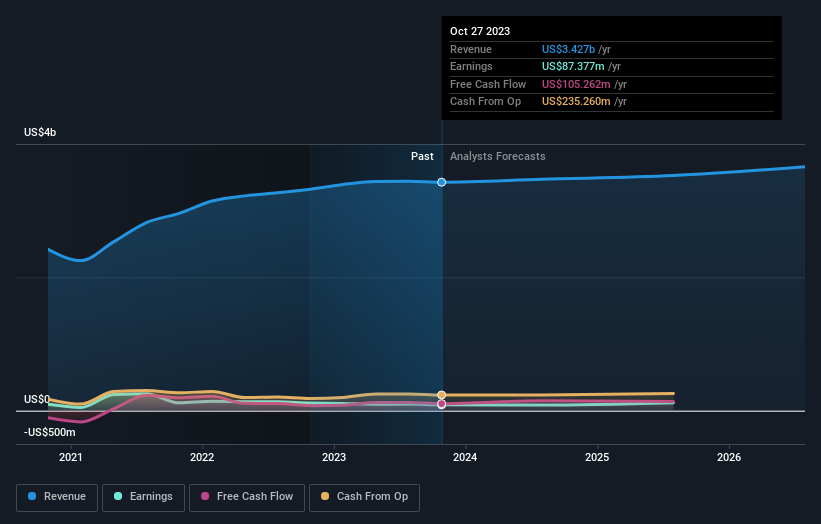This screenshot has height=524, width=821.
Task: Click the US$4b y-axis label
Action: [40, 132]
